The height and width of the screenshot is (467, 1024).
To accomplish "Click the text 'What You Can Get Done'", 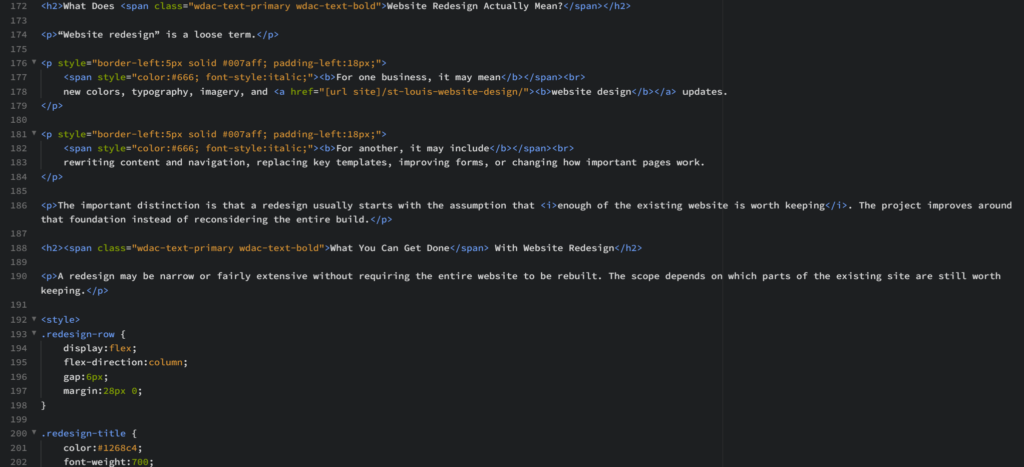I will click(x=390, y=248).
